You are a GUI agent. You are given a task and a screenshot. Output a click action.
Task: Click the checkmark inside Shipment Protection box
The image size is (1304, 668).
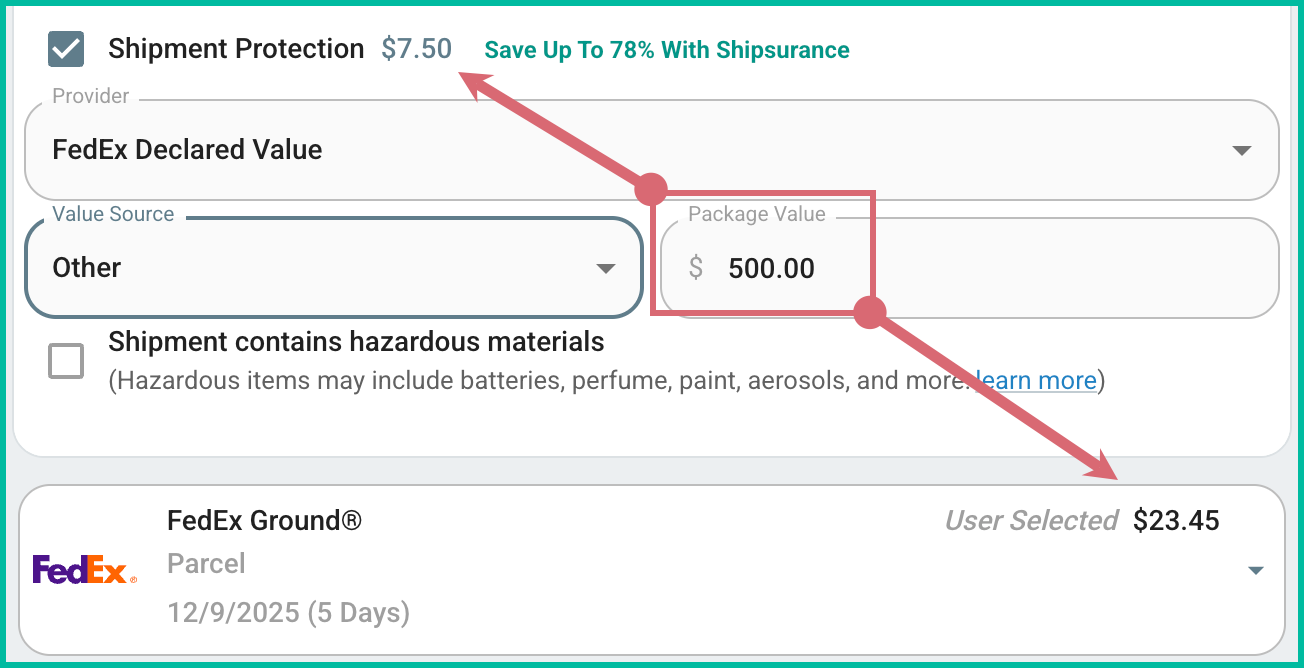[x=65, y=48]
